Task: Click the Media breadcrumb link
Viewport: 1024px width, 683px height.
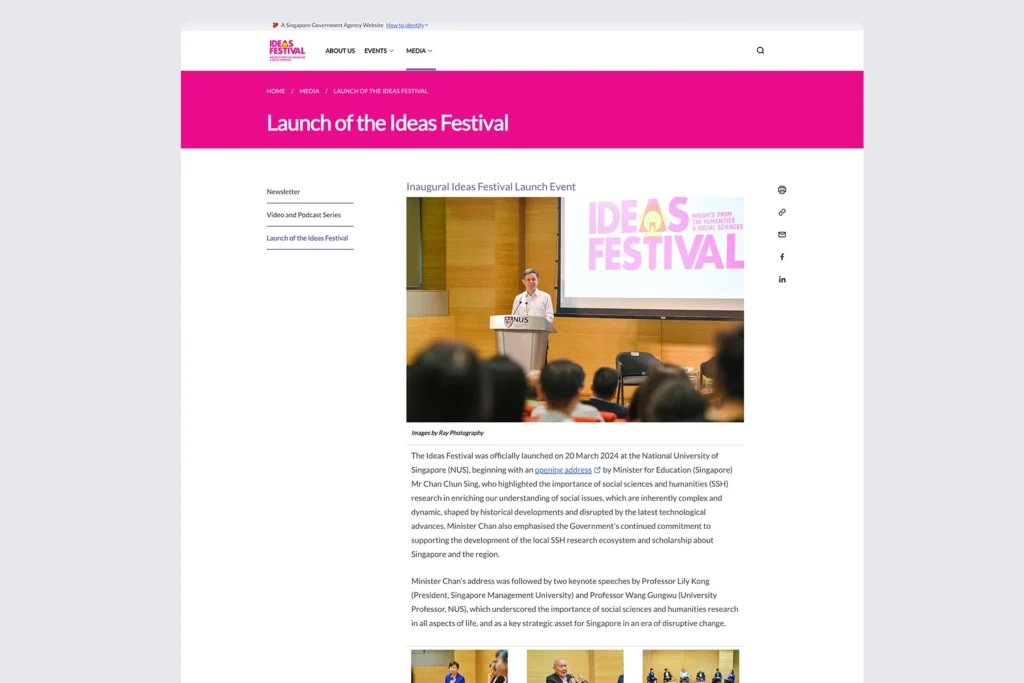Action: coord(309,91)
